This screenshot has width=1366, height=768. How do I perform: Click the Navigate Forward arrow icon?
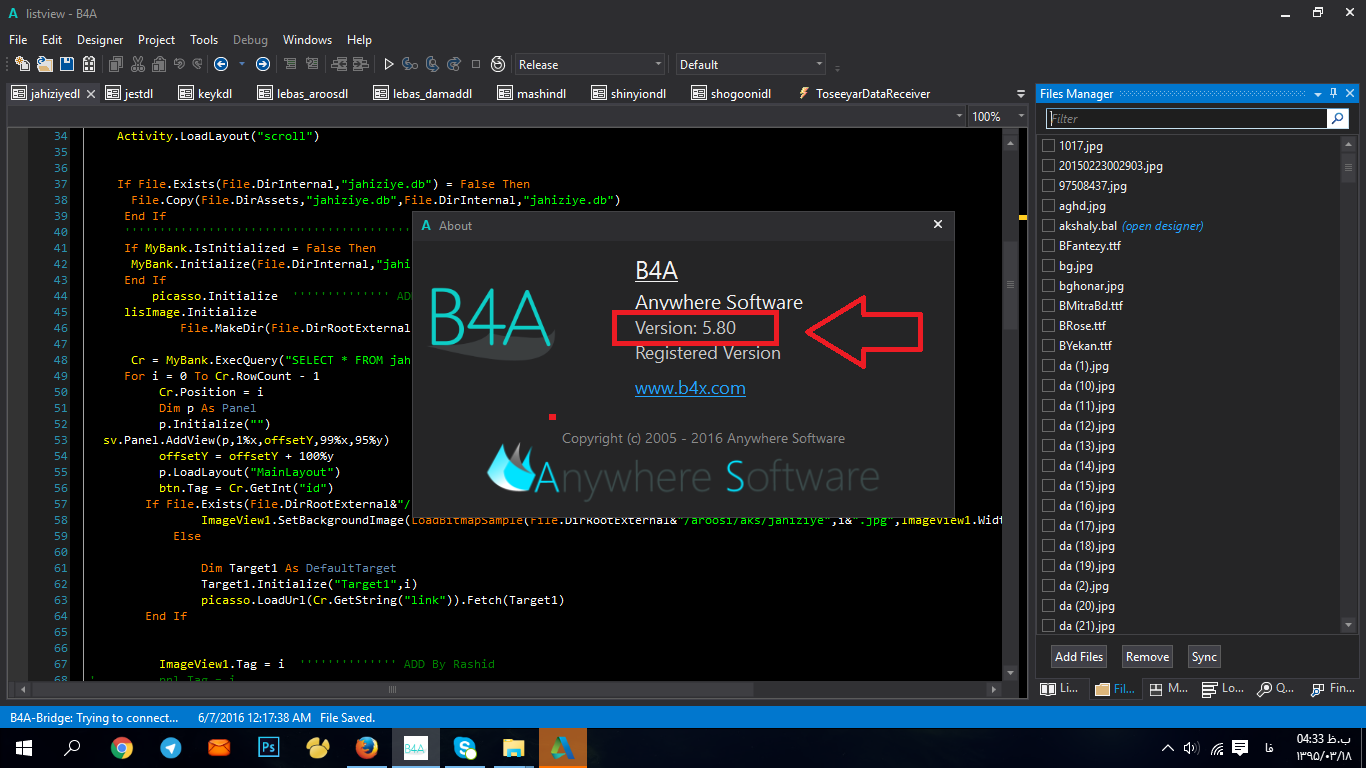coord(263,64)
